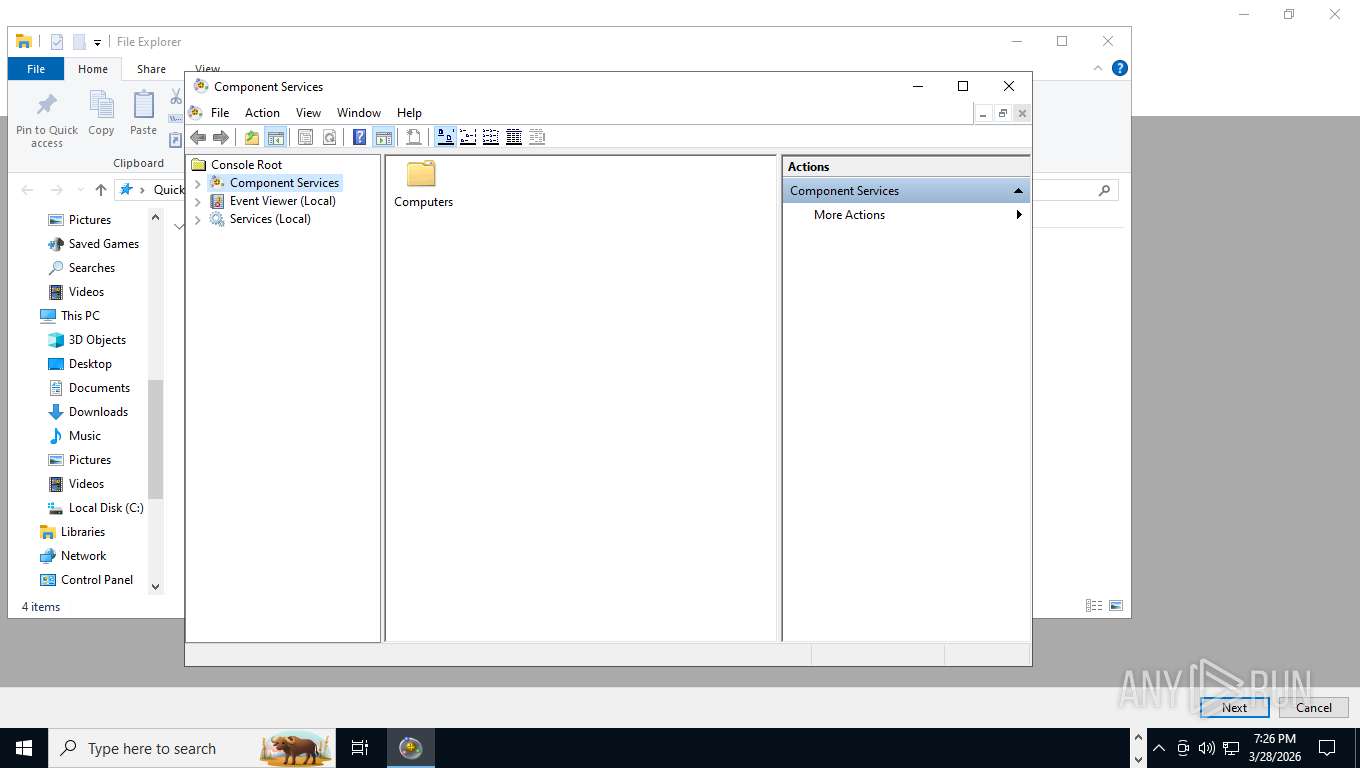Open the Help menu
Viewport: 1360px width, 768px height.
click(409, 113)
